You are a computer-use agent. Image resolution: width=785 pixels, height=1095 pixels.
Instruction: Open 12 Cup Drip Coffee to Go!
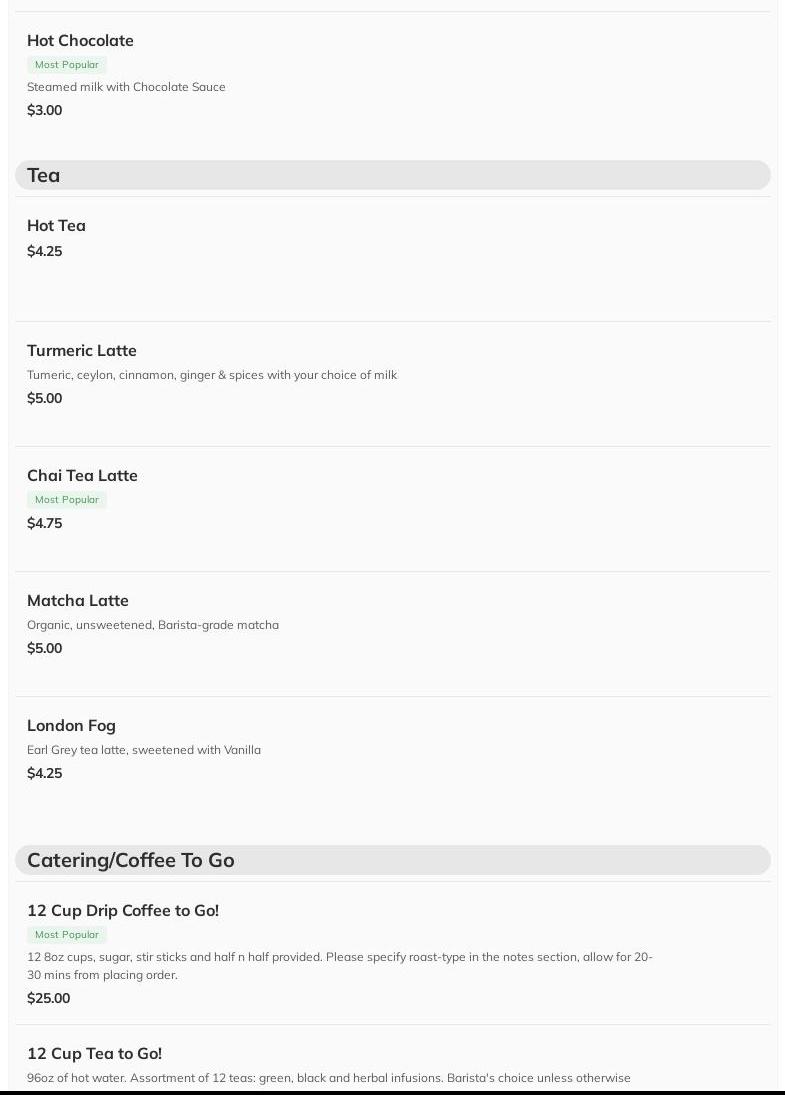tap(123, 911)
